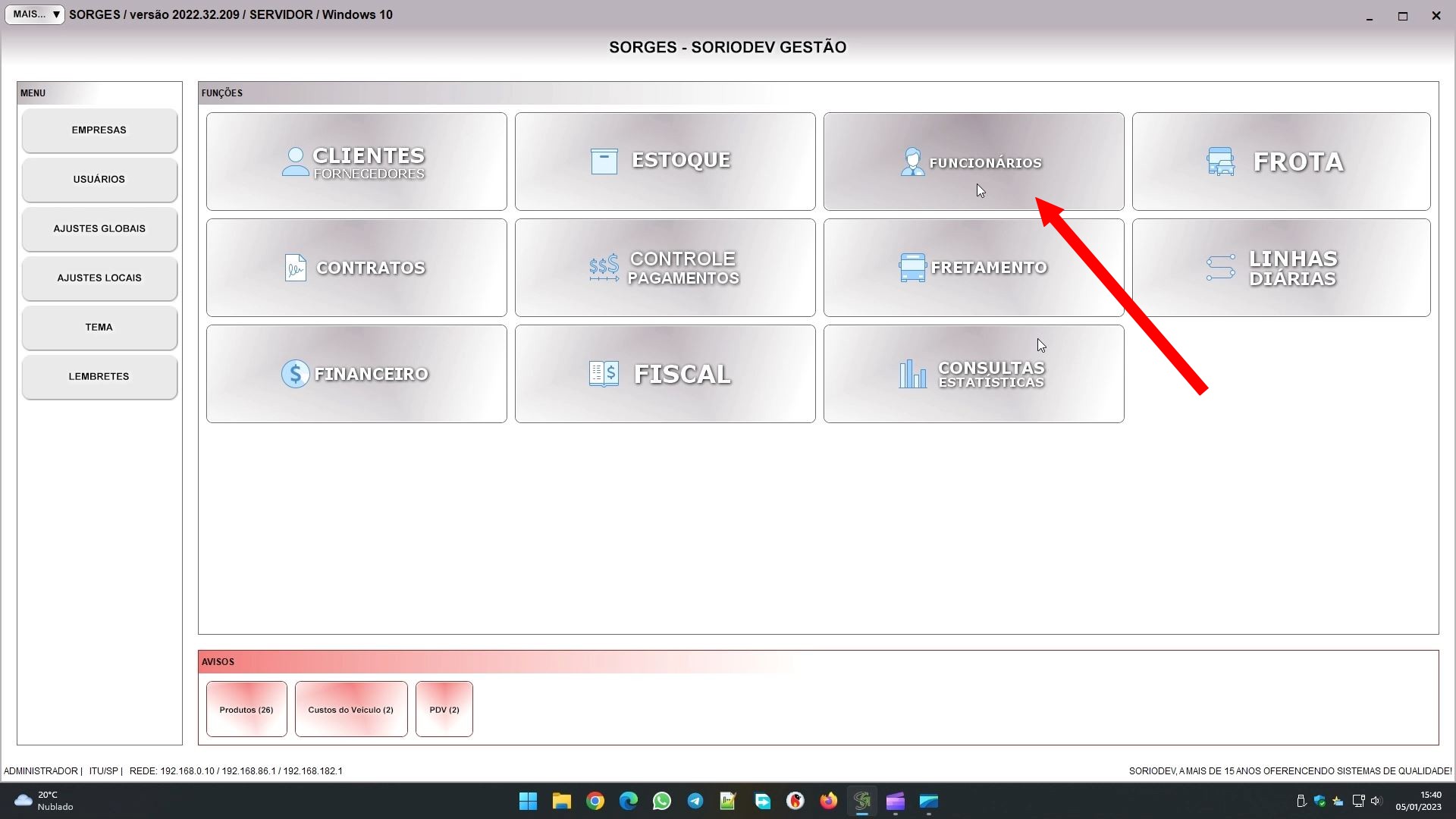Image resolution: width=1456 pixels, height=819 pixels.
Task: Open File Explorer from taskbar
Action: click(x=562, y=801)
